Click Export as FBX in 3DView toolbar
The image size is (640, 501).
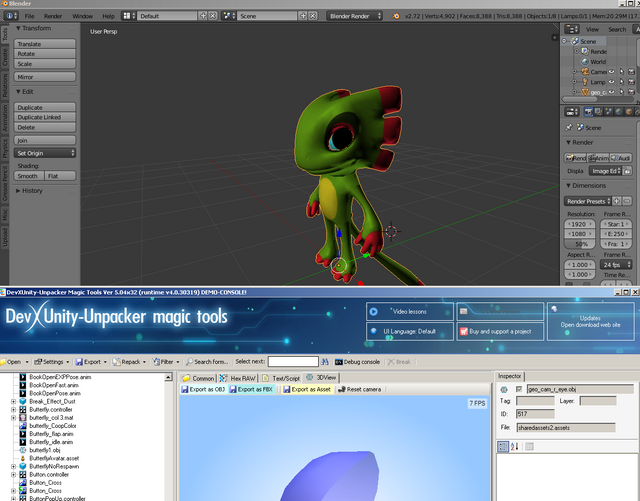pos(251,390)
